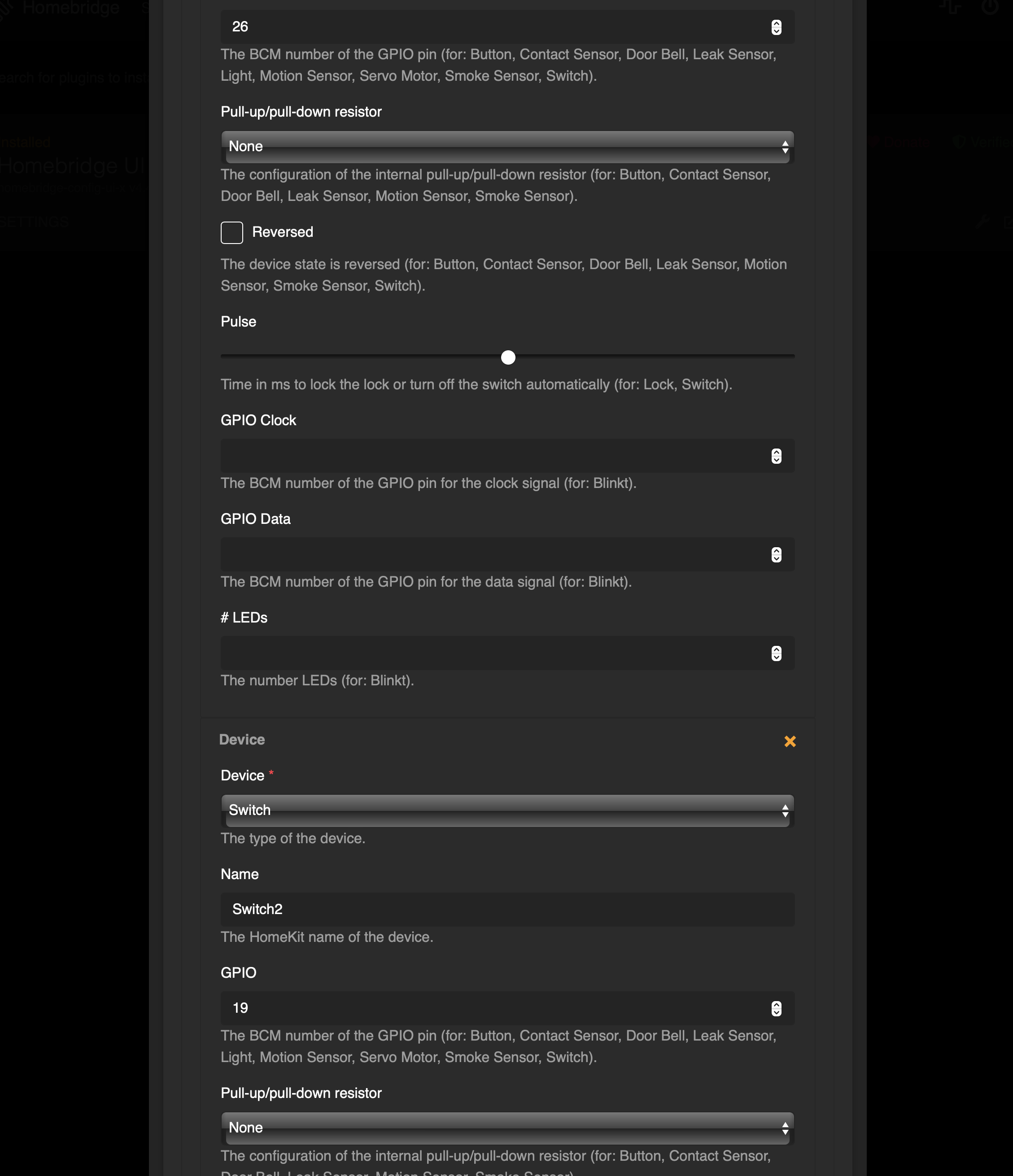Screen dimensions: 1013x1176
Task: Click the stepper on the GPIO Clock field
Action: click(x=776, y=456)
